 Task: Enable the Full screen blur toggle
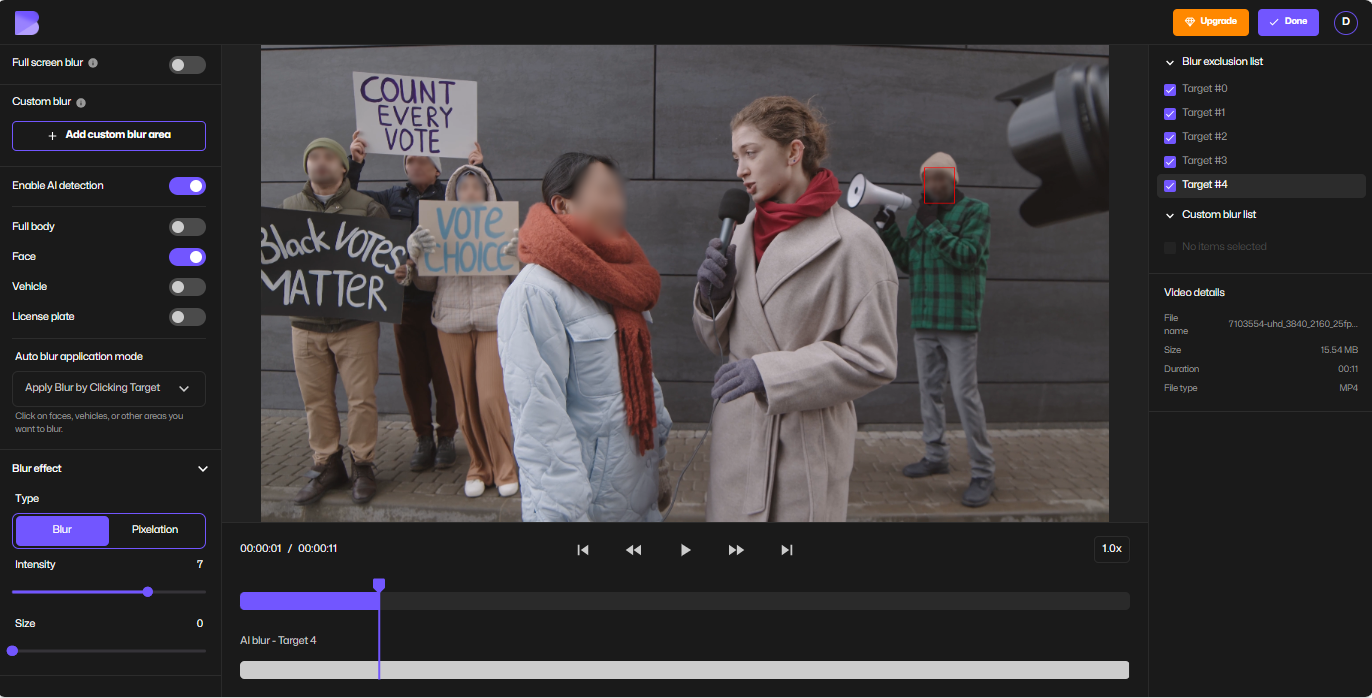pyautogui.click(x=187, y=65)
